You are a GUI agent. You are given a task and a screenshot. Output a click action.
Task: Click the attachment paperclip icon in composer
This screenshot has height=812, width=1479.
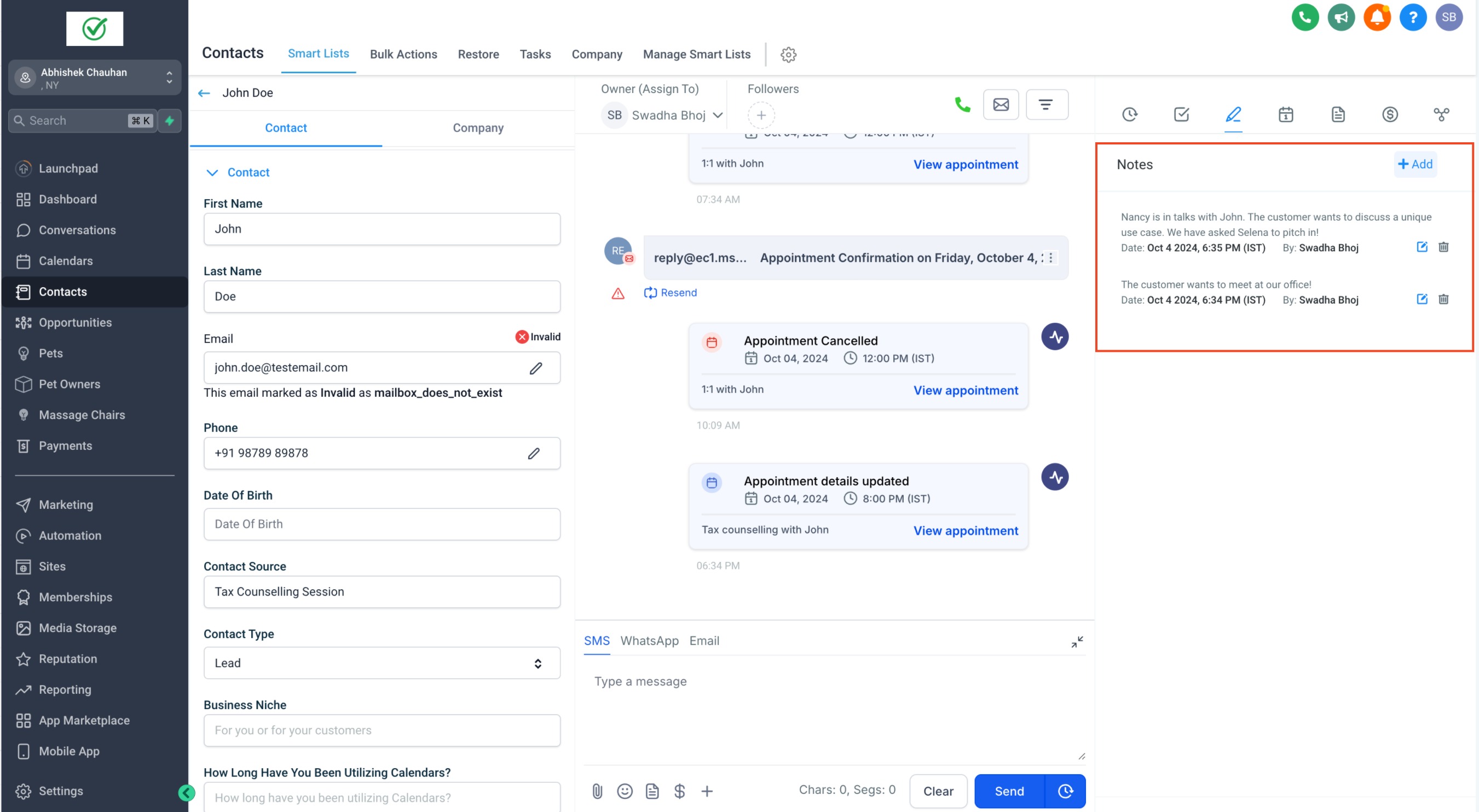point(597,791)
